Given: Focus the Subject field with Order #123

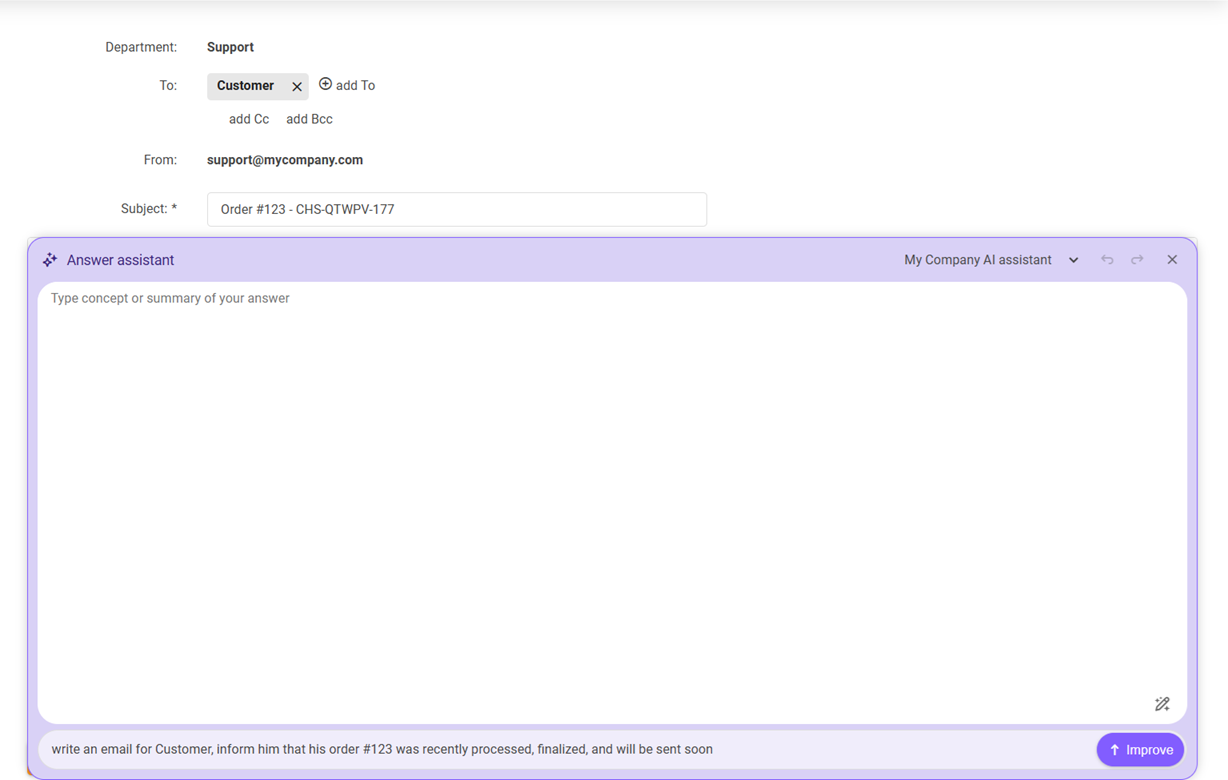Looking at the screenshot, I should (456, 210).
